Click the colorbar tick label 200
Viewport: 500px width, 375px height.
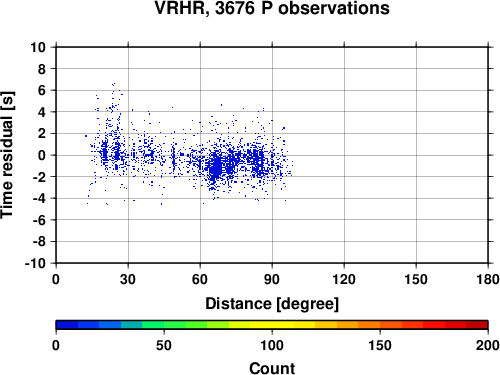pos(488,345)
